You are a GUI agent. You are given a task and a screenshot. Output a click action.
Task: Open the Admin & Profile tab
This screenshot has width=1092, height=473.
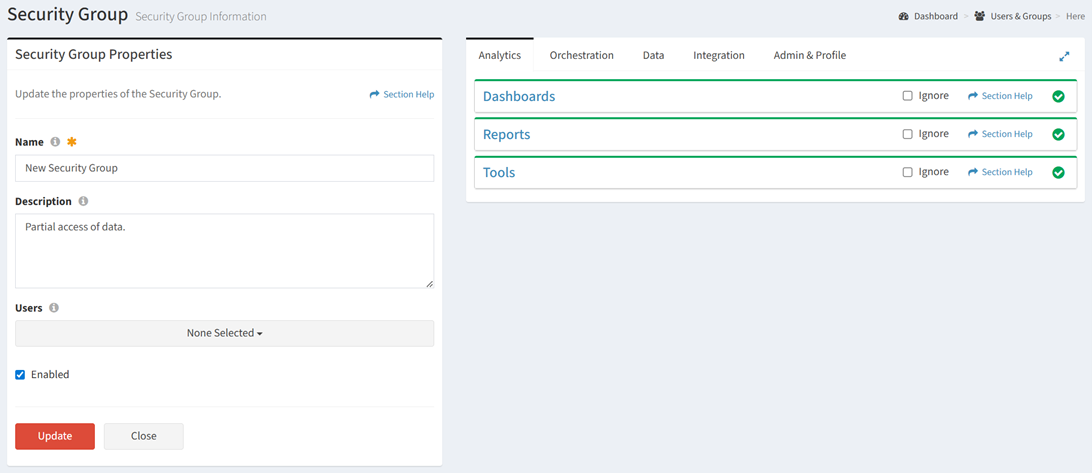click(x=809, y=56)
